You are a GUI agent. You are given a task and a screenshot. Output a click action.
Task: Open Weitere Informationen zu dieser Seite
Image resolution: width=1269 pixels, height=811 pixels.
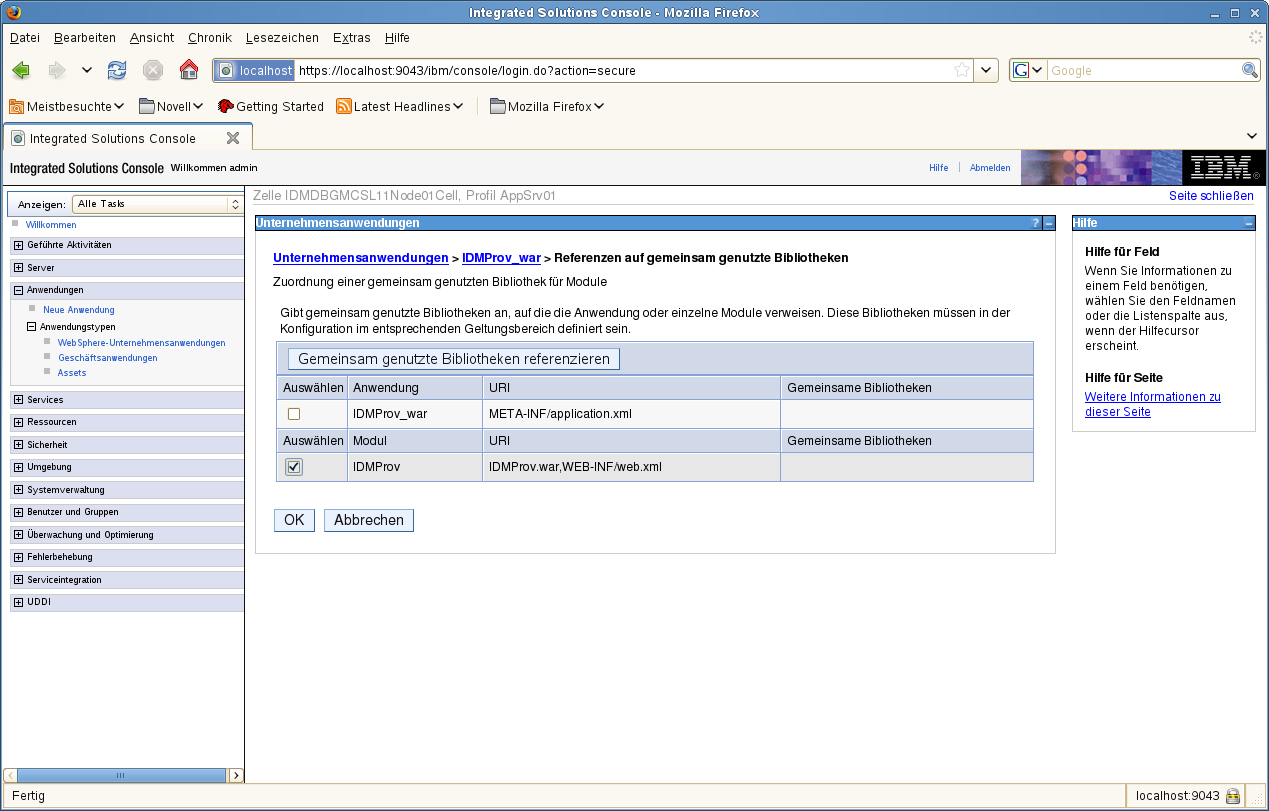1152,404
